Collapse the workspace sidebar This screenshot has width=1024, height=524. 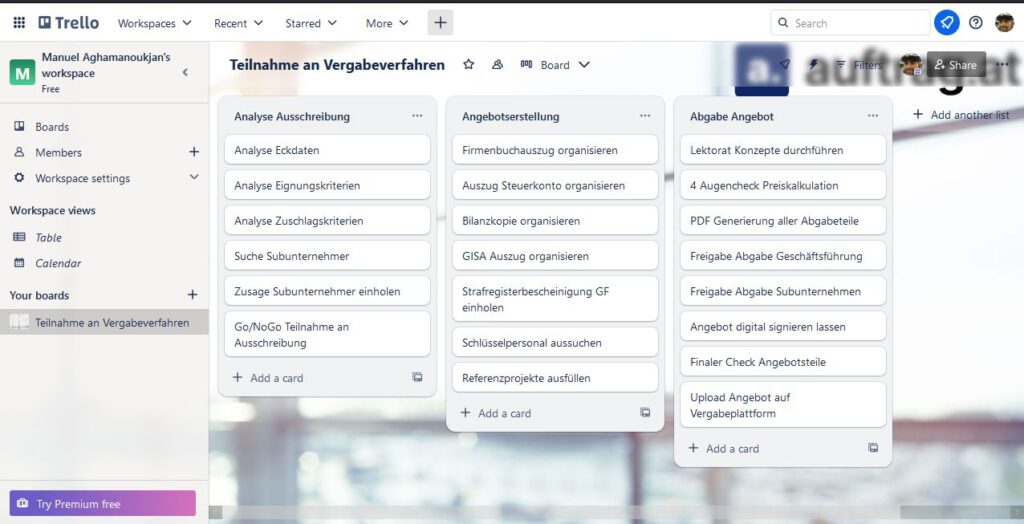click(x=185, y=73)
